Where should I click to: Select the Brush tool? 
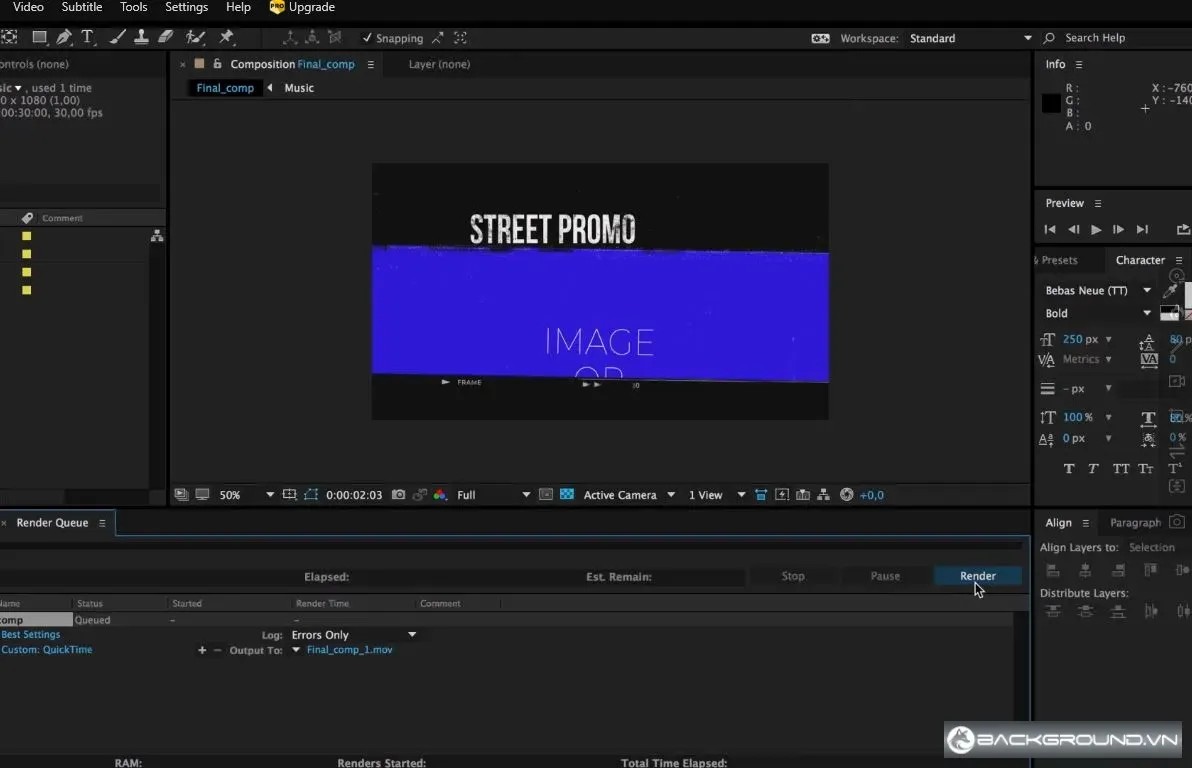click(x=117, y=36)
